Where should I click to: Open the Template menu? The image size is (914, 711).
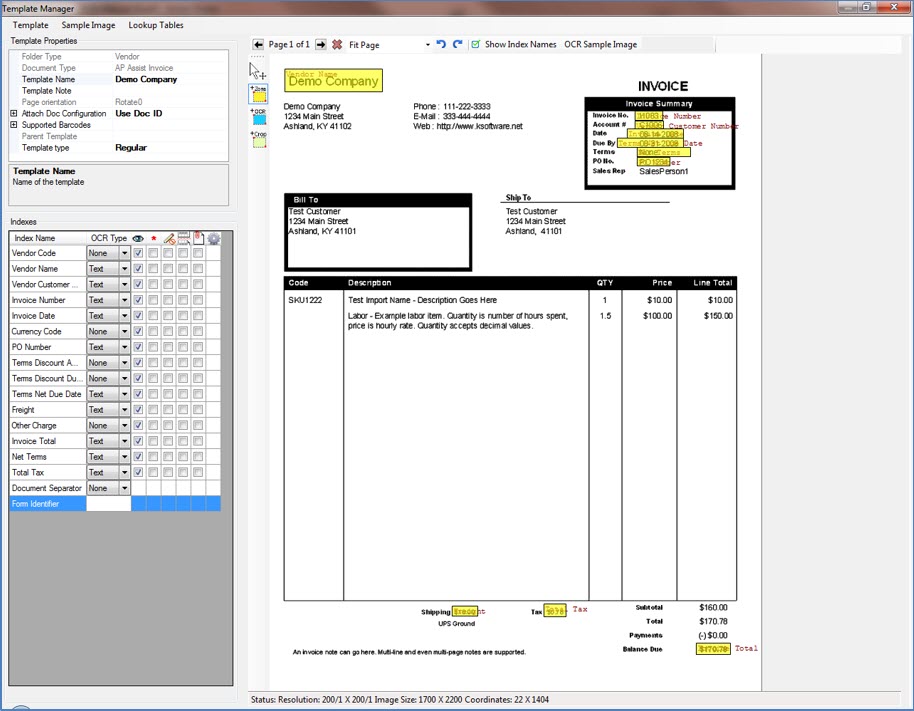(x=30, y=25)
